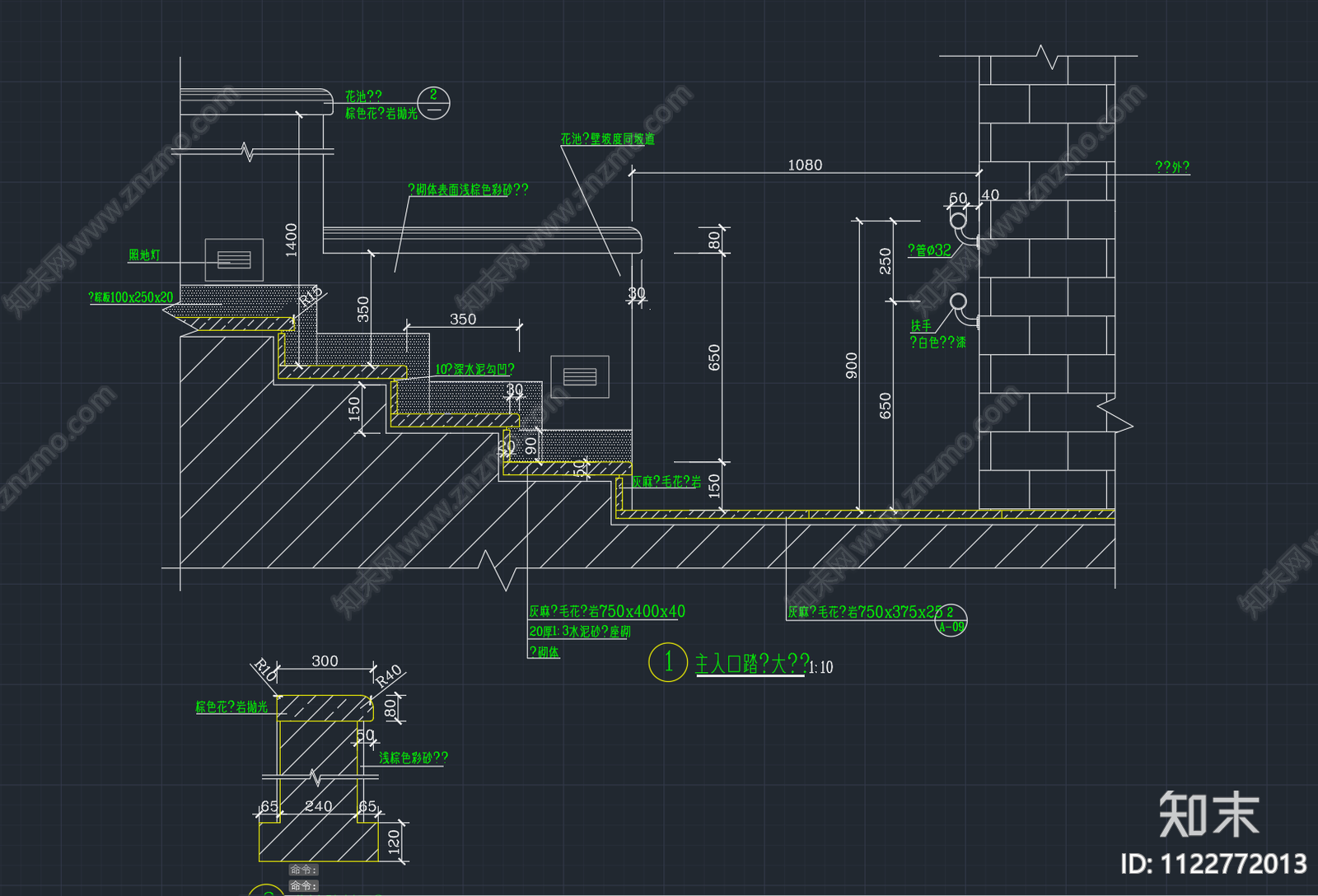1318x896 pixels.
Task: Click the ?砌体表面浅棕色彩砂?? note
Action: 468,190
